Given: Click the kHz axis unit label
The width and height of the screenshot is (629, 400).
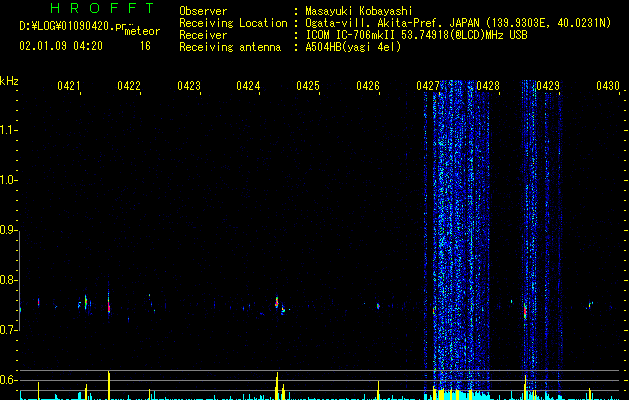Looking at the screenshot, I should pyautogui.click(x=9, y=81).
